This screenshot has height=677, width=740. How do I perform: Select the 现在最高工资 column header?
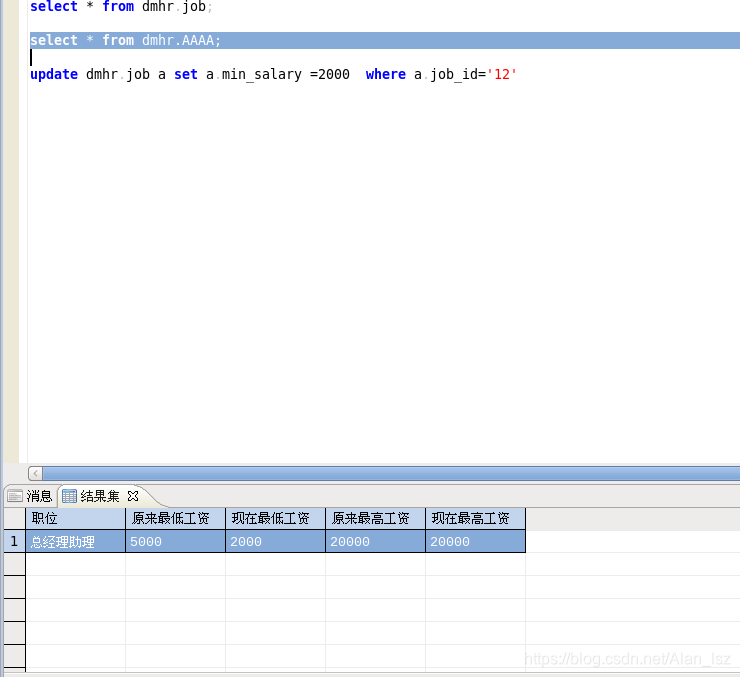pos(476,518)
